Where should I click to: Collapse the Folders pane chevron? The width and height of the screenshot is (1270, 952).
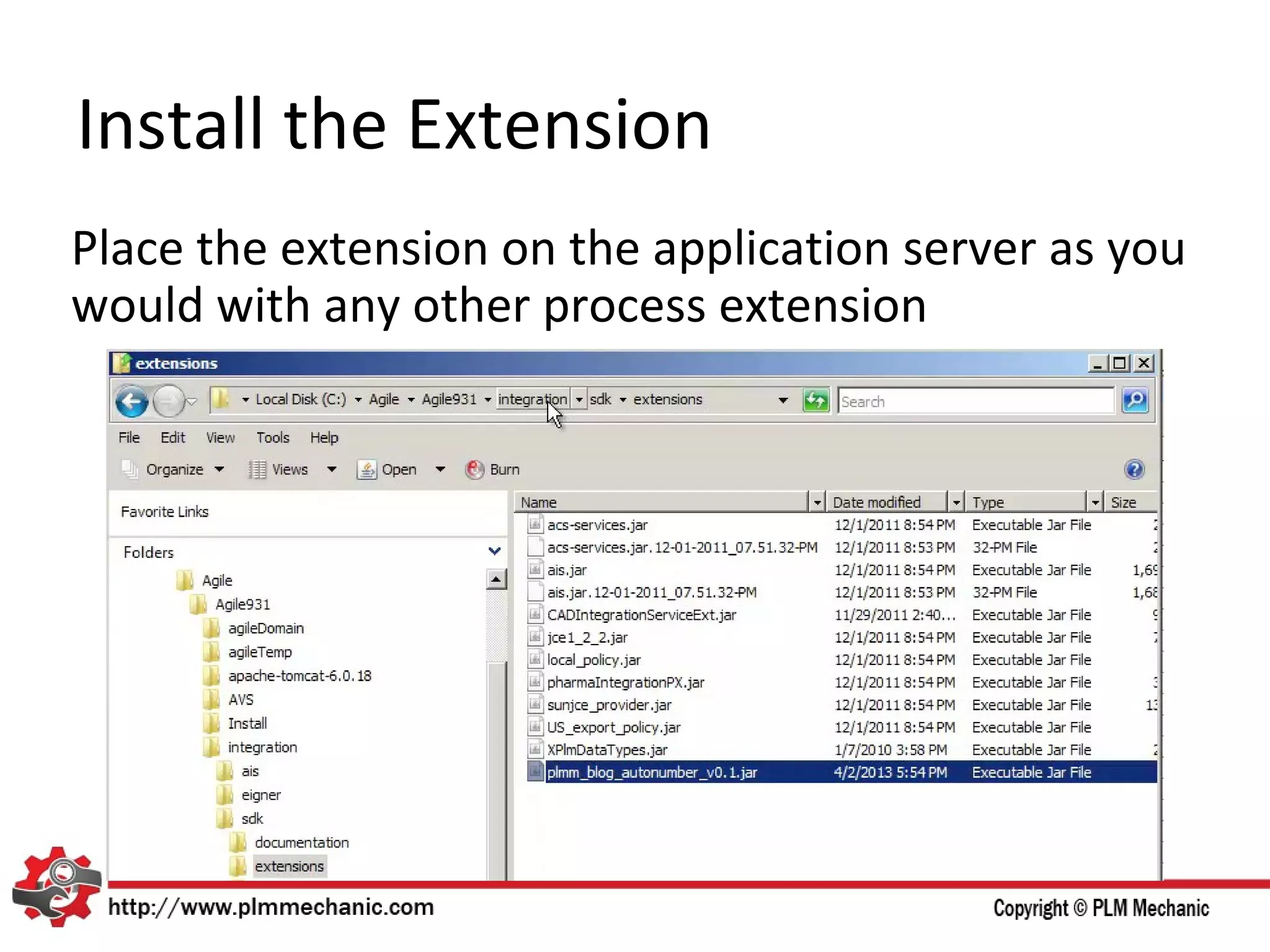[x=494, y=551]
